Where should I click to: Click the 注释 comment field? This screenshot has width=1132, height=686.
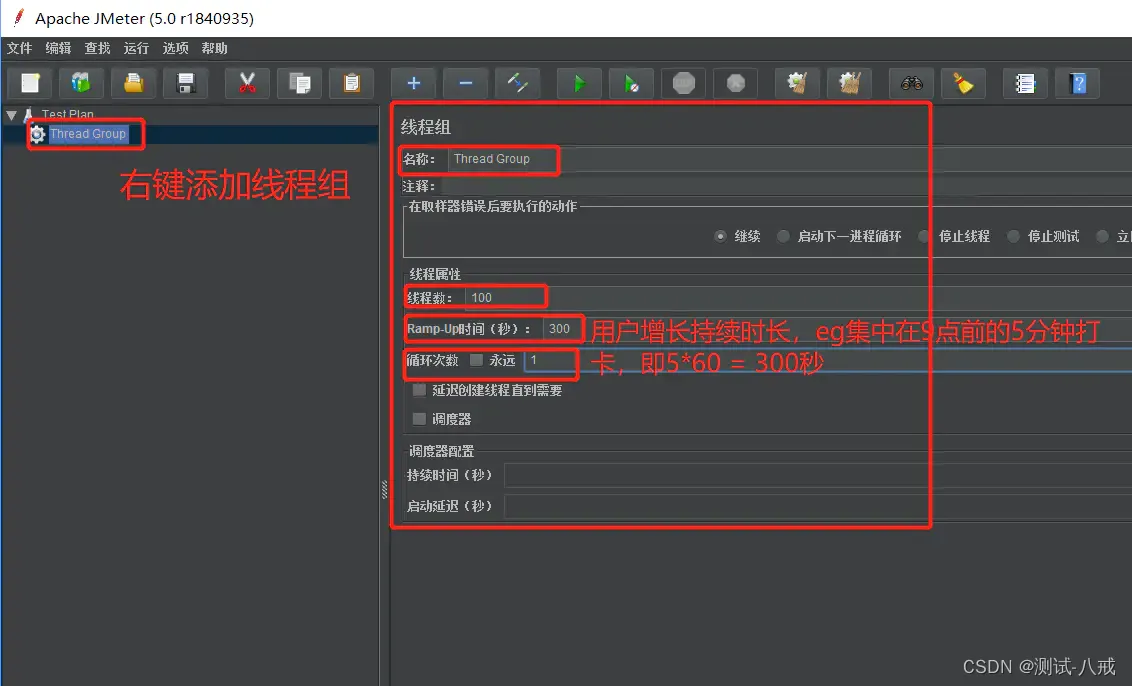(787, 186)
